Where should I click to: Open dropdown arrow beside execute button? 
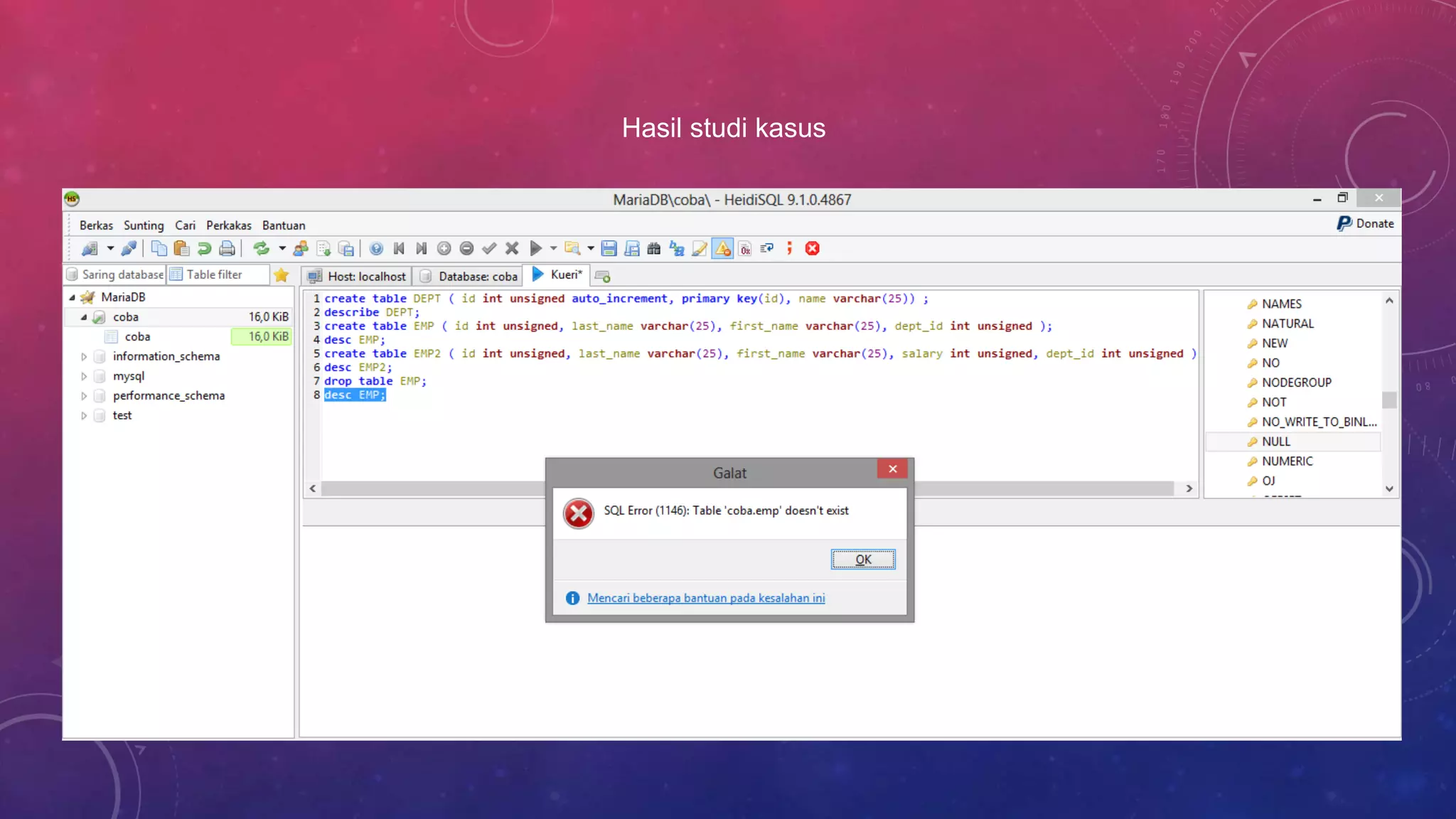pyautogui.click(x=553, y=248)
